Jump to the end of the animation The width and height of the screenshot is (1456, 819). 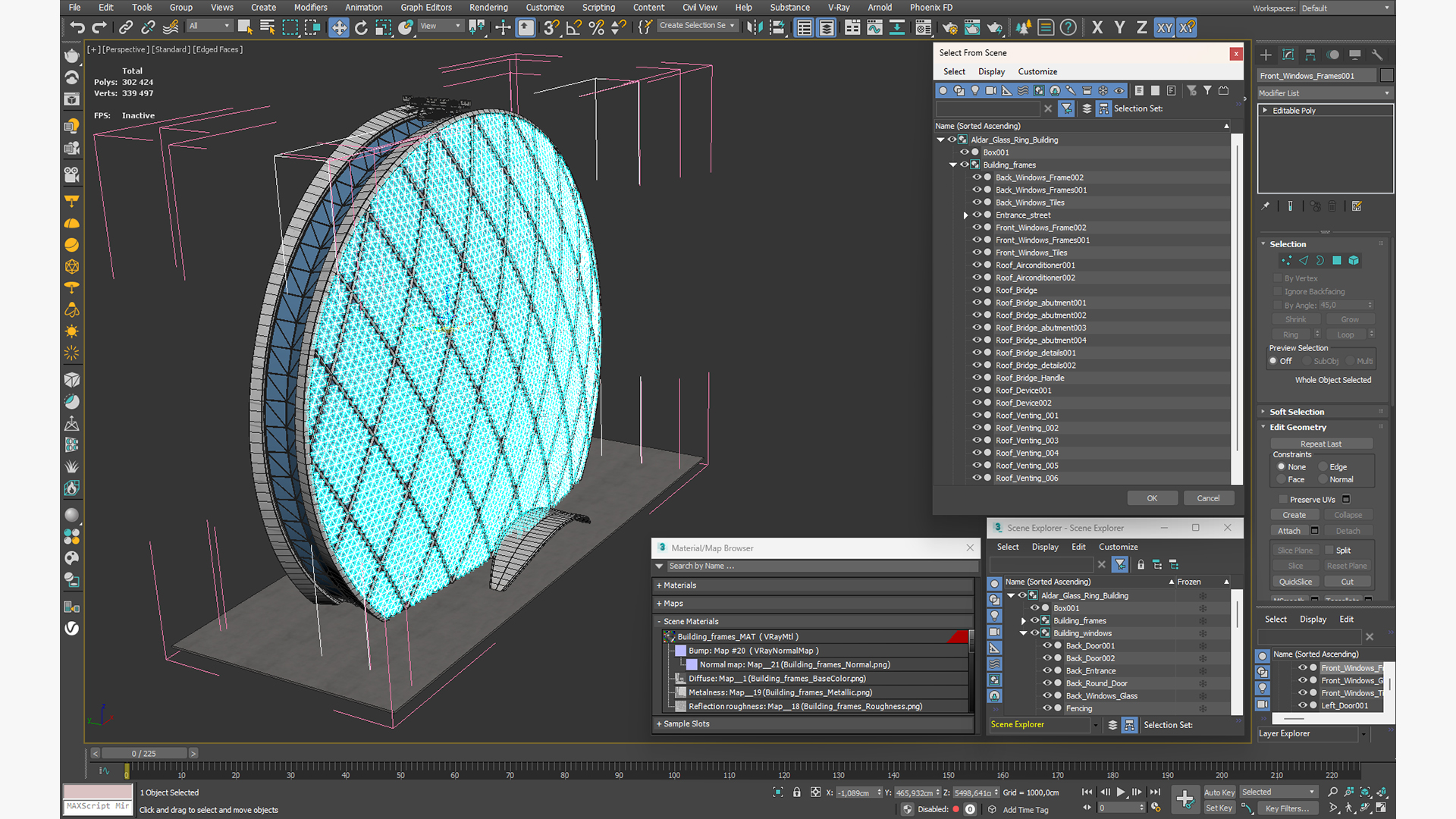1155,792
